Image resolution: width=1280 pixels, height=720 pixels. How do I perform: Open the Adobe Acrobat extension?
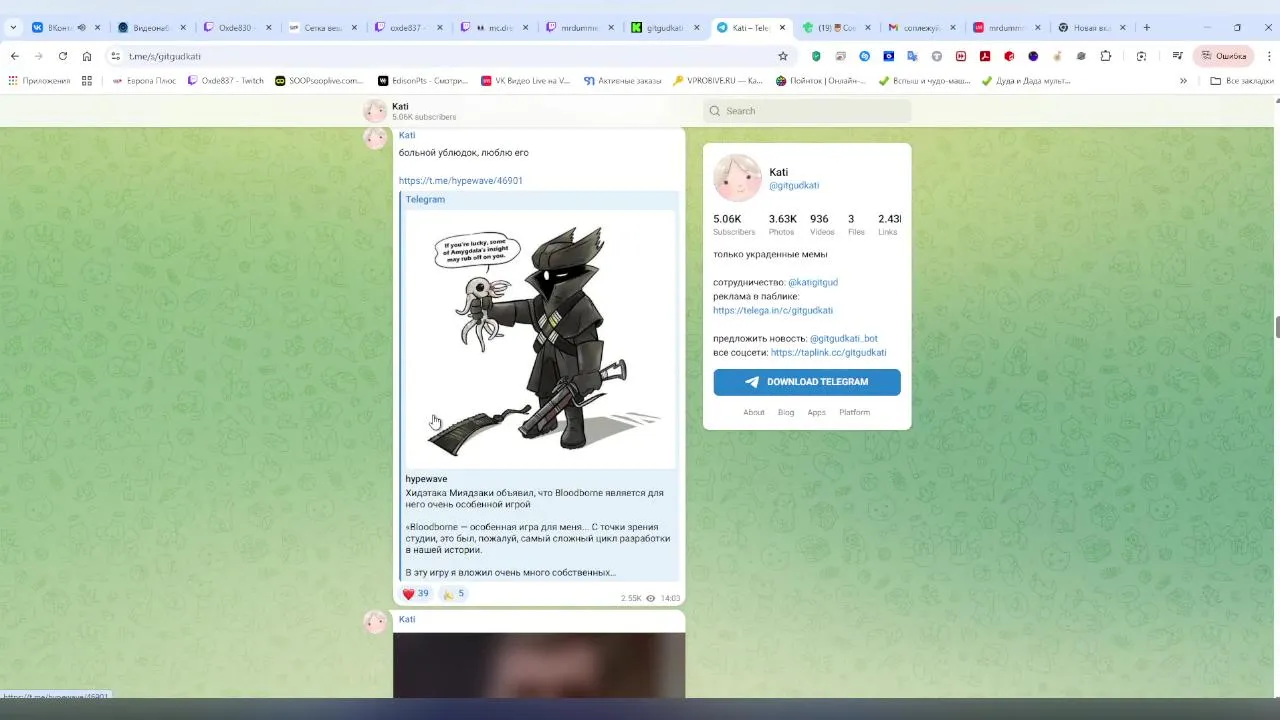point(985,56)
